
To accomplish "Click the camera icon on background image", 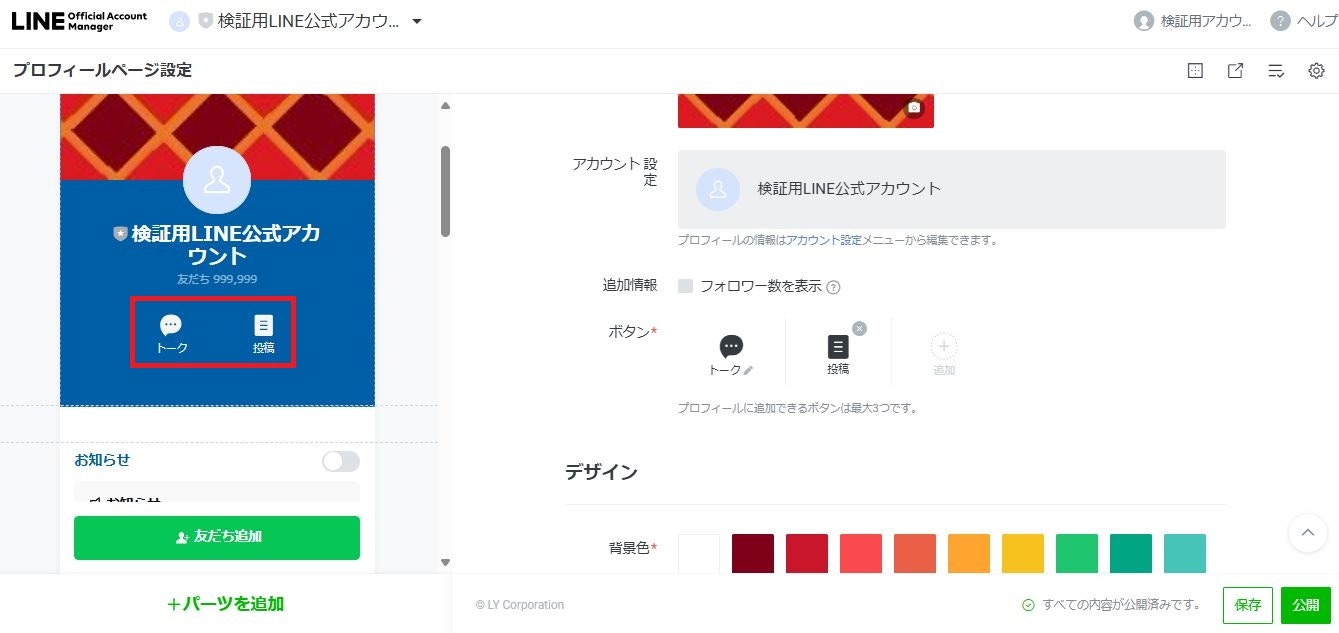I will (x=914, y=108).
